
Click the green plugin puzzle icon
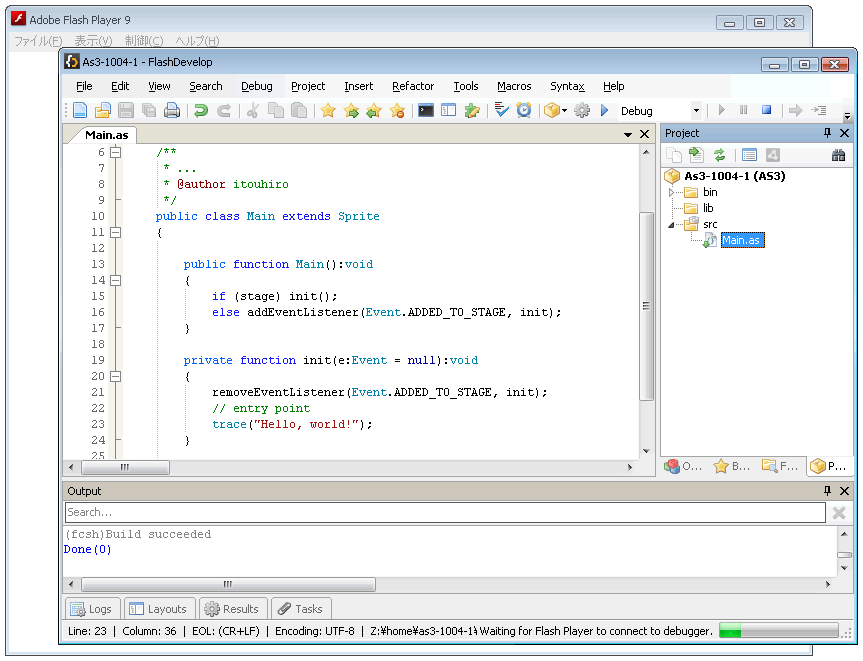472,111
